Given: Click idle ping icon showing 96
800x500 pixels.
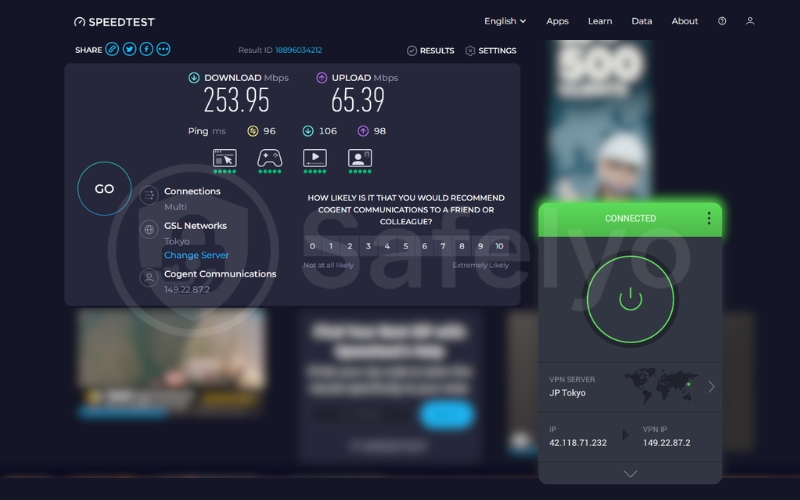Looking at the screenshot, I should (x=253, y=131).
